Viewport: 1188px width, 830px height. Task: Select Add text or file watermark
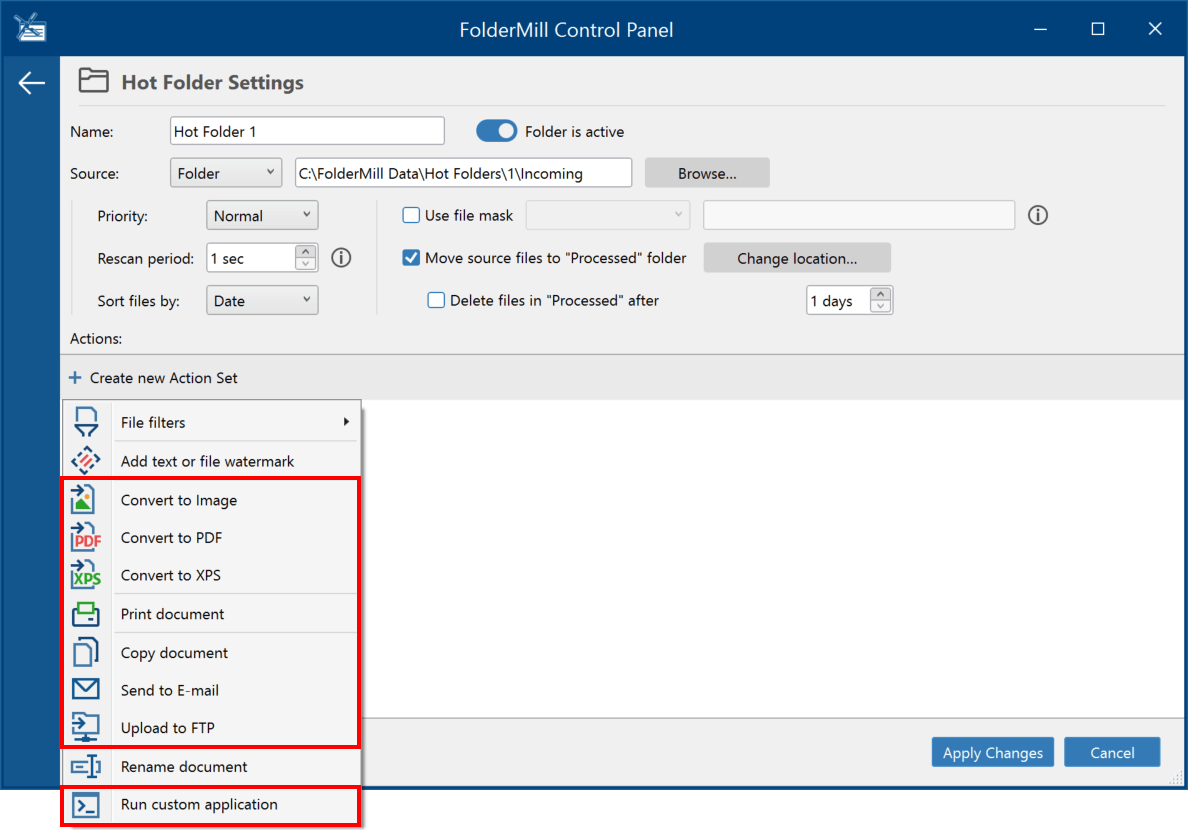(x=211, y=461)
